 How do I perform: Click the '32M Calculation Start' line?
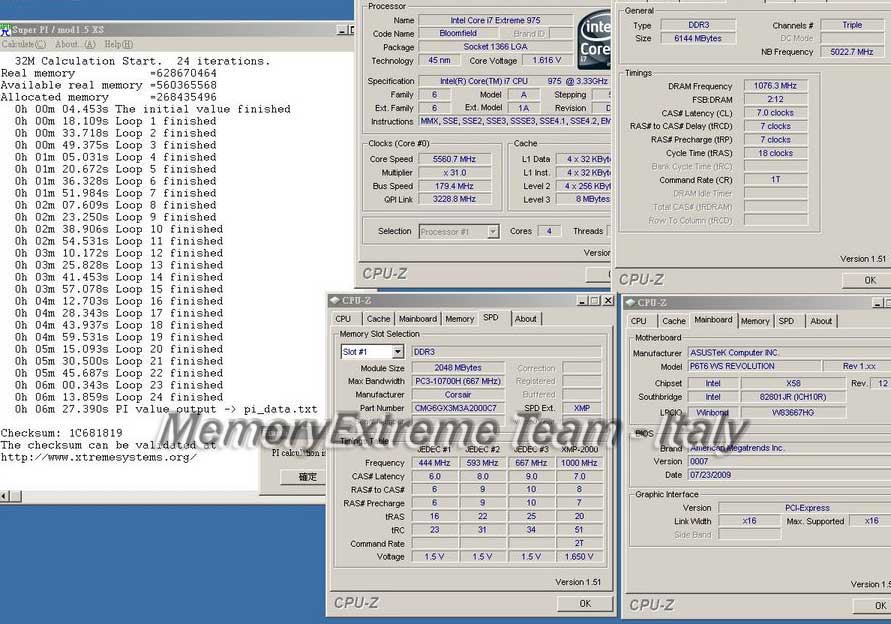(142, 61)
